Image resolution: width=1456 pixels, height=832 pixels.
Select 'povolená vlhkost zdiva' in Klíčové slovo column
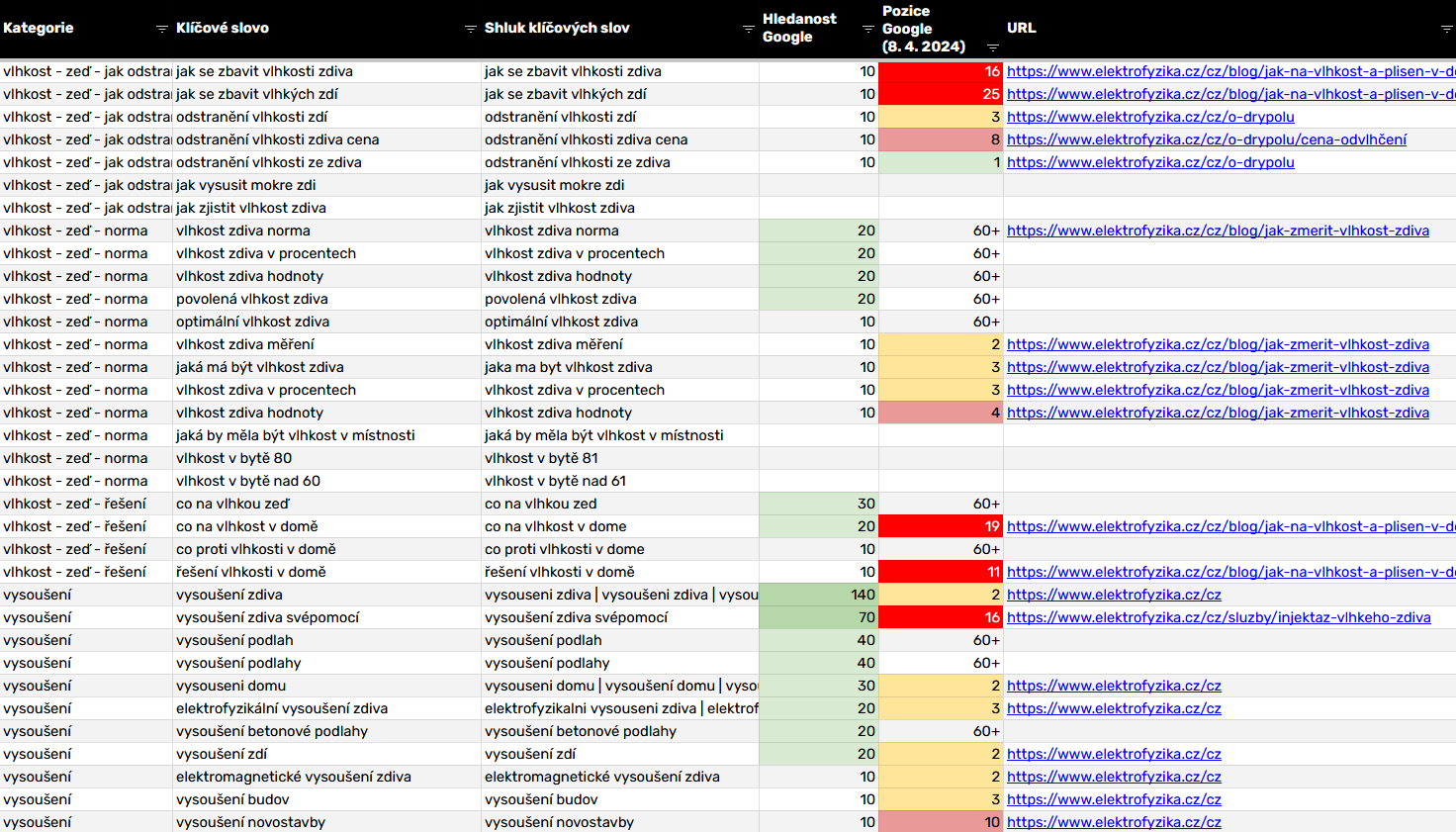click(x=252, y=299)
